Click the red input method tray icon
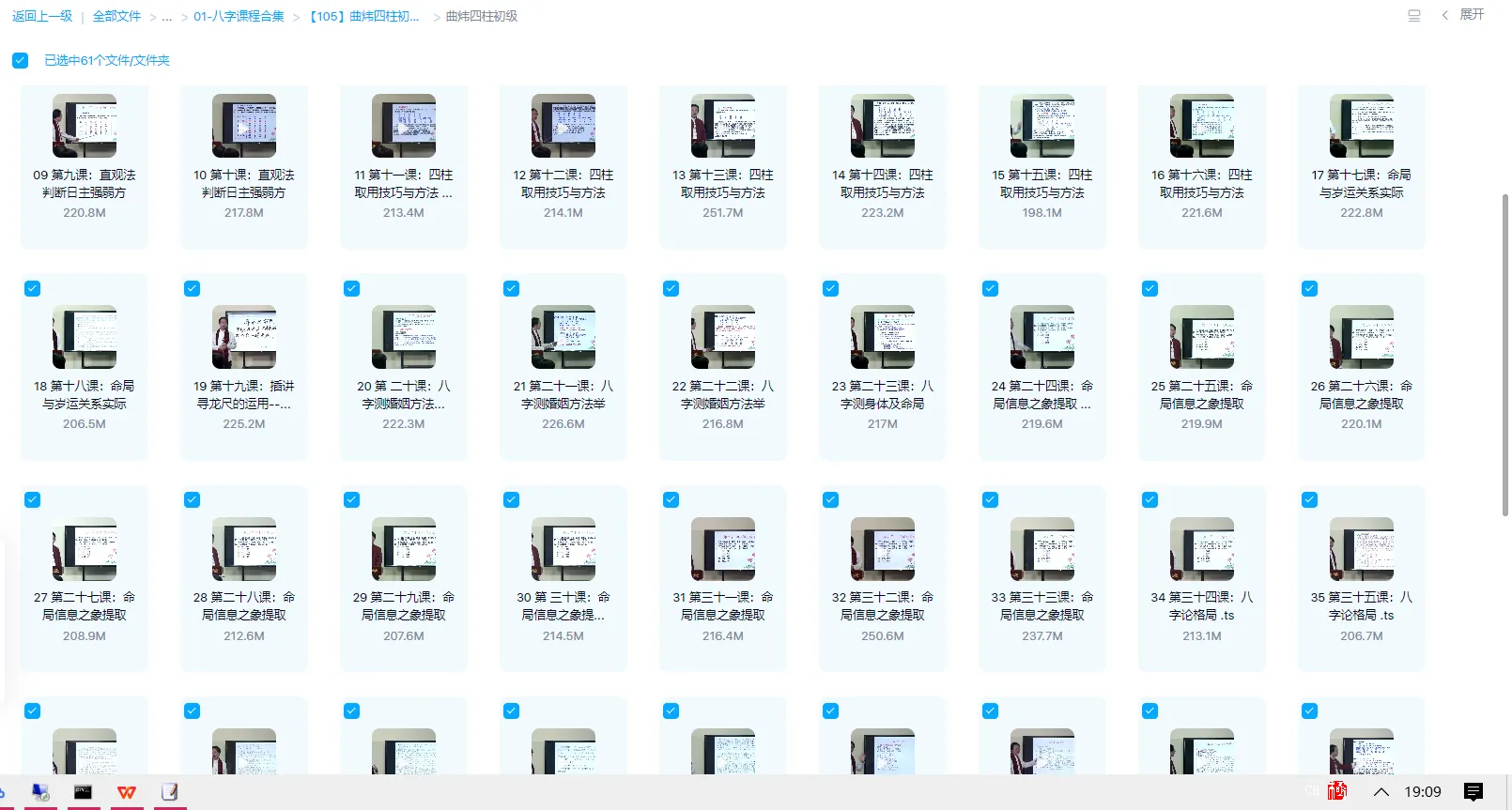 (1337, 791)
